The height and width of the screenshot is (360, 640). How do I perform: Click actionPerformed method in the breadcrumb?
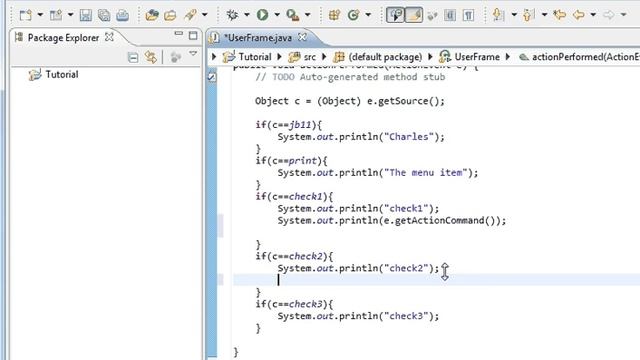586,57
